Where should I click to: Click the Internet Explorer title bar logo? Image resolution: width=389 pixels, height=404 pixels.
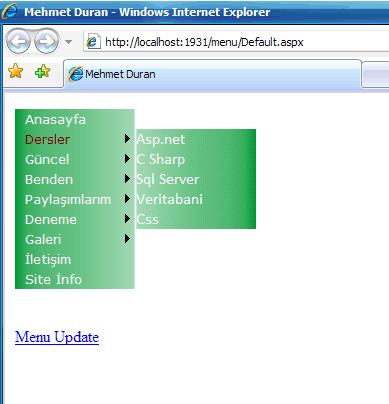tap(9, 12)
